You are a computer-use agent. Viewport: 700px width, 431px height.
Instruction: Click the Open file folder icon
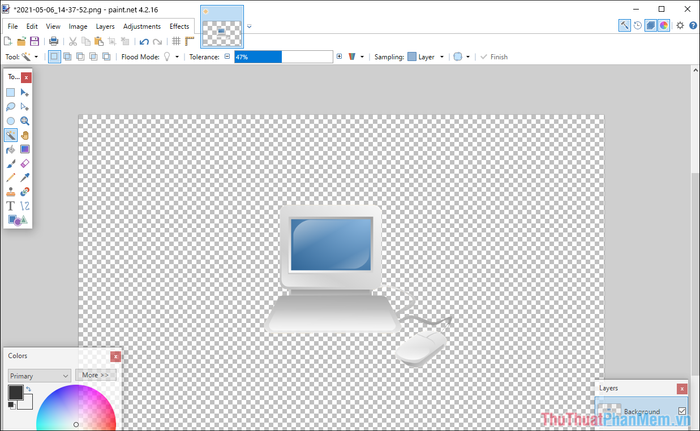[21, 42]
